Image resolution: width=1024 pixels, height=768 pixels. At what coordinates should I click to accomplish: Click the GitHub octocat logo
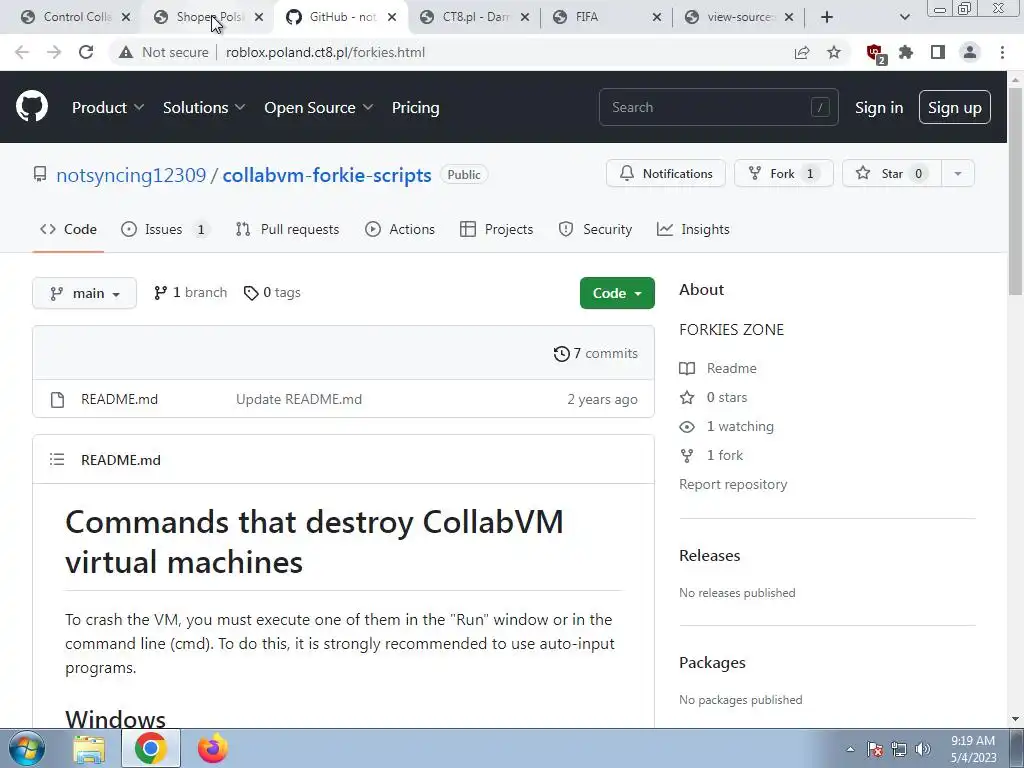(31, 107)
